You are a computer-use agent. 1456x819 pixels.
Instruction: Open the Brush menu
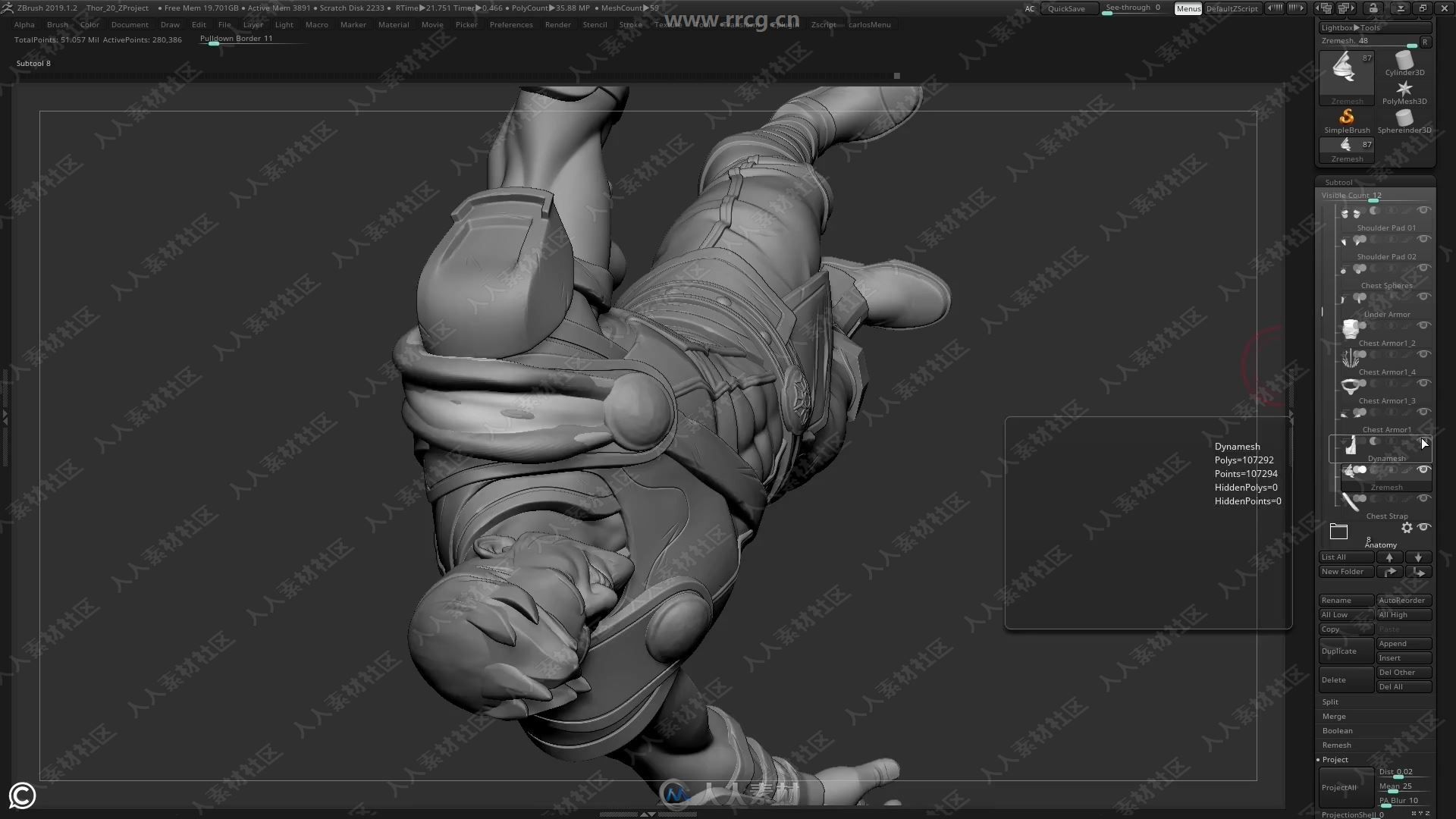(x=57, y=25)
